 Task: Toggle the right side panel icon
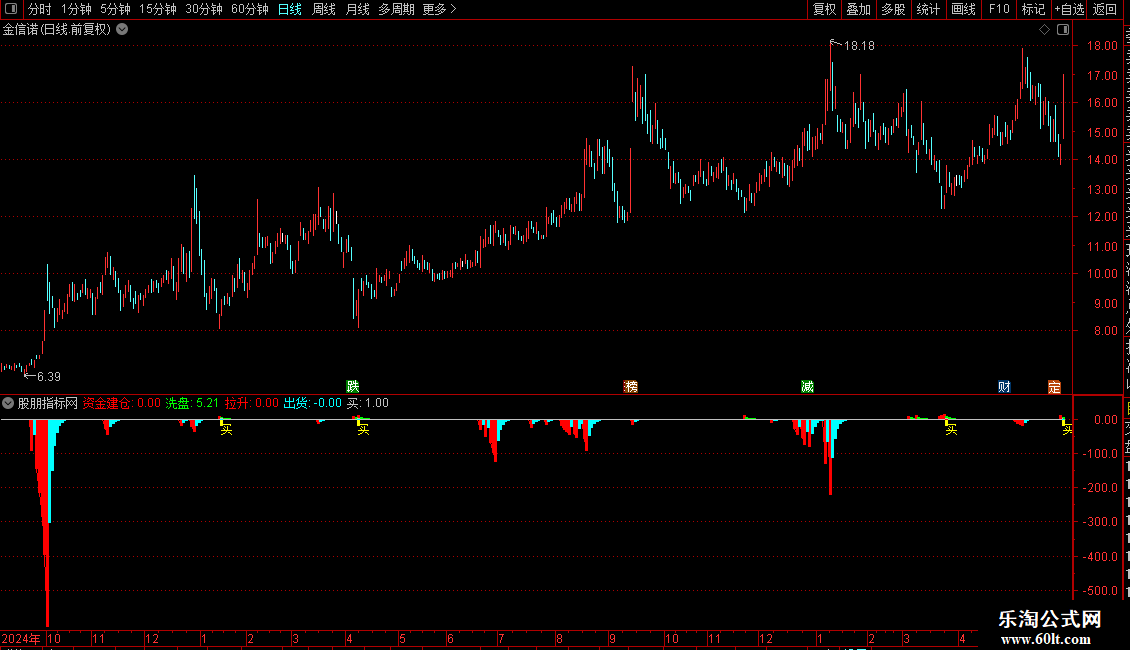[1063, 30]
